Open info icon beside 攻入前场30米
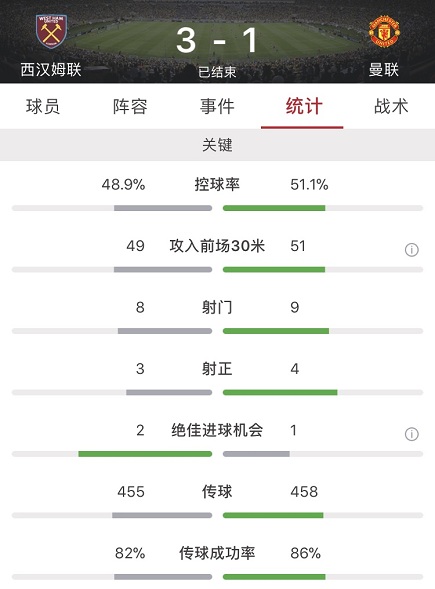The image size is (435, 589). click(x=412, y=249)
